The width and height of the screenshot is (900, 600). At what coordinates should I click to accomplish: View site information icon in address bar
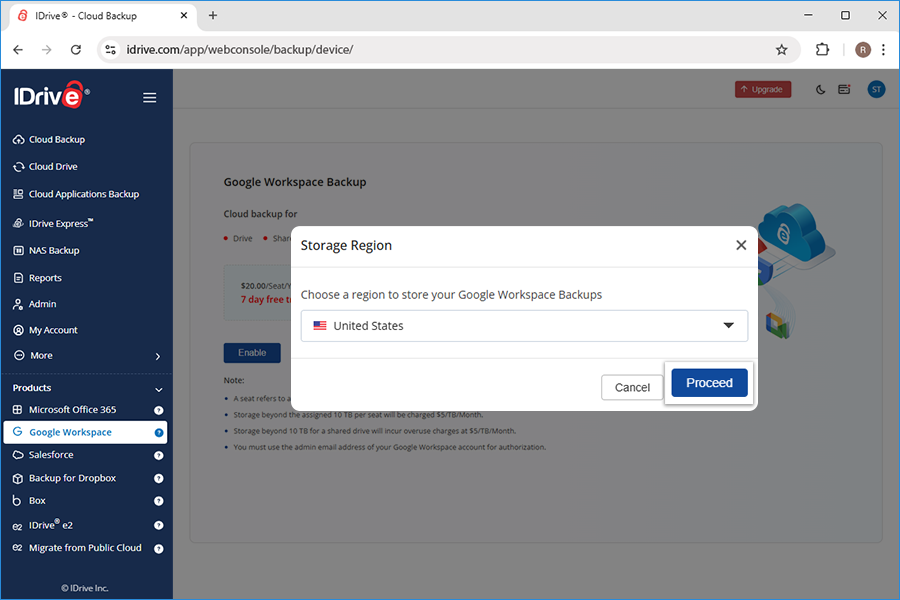click(x=110, y=50)
